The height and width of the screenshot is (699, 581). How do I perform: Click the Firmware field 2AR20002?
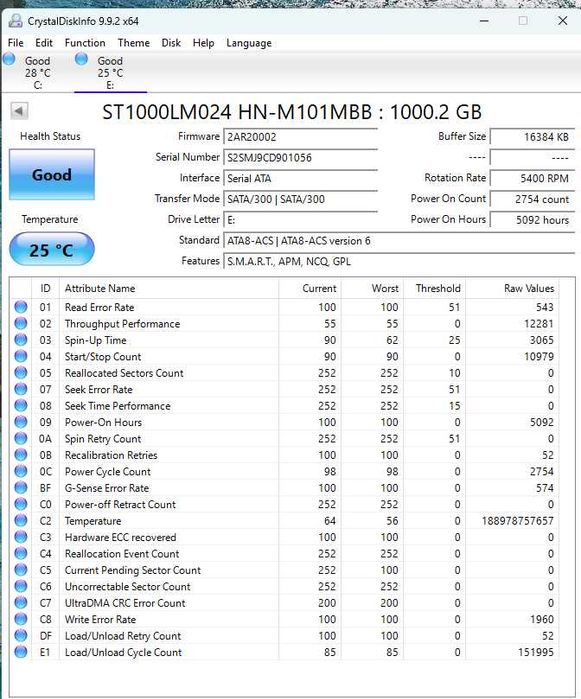300,137
